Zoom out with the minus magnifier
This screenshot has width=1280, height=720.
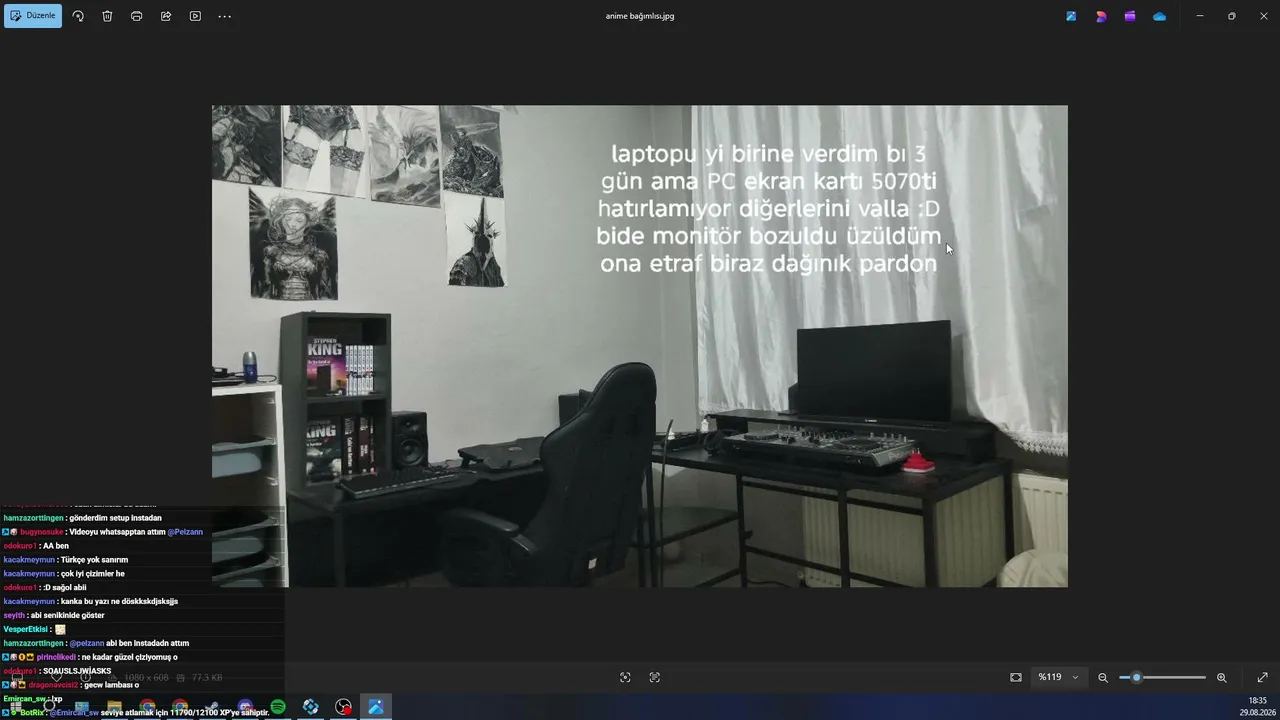click(1103, 677)
